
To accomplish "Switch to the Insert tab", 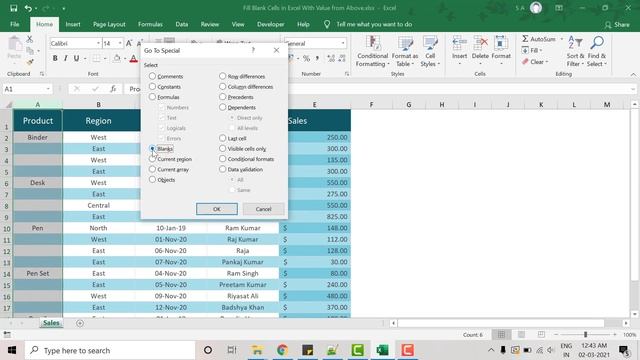I will [73, 24].
